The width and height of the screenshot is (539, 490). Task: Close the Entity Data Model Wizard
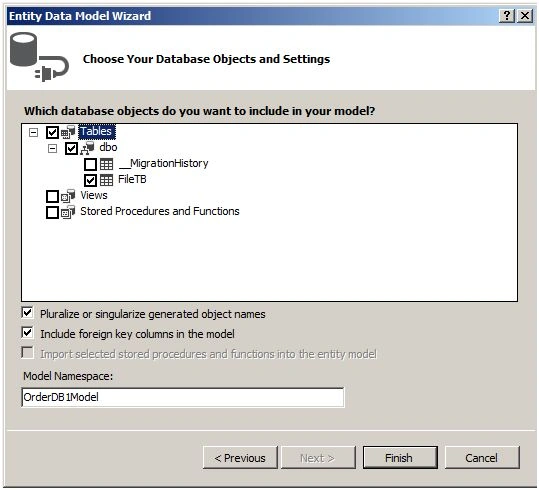[525, 16]
